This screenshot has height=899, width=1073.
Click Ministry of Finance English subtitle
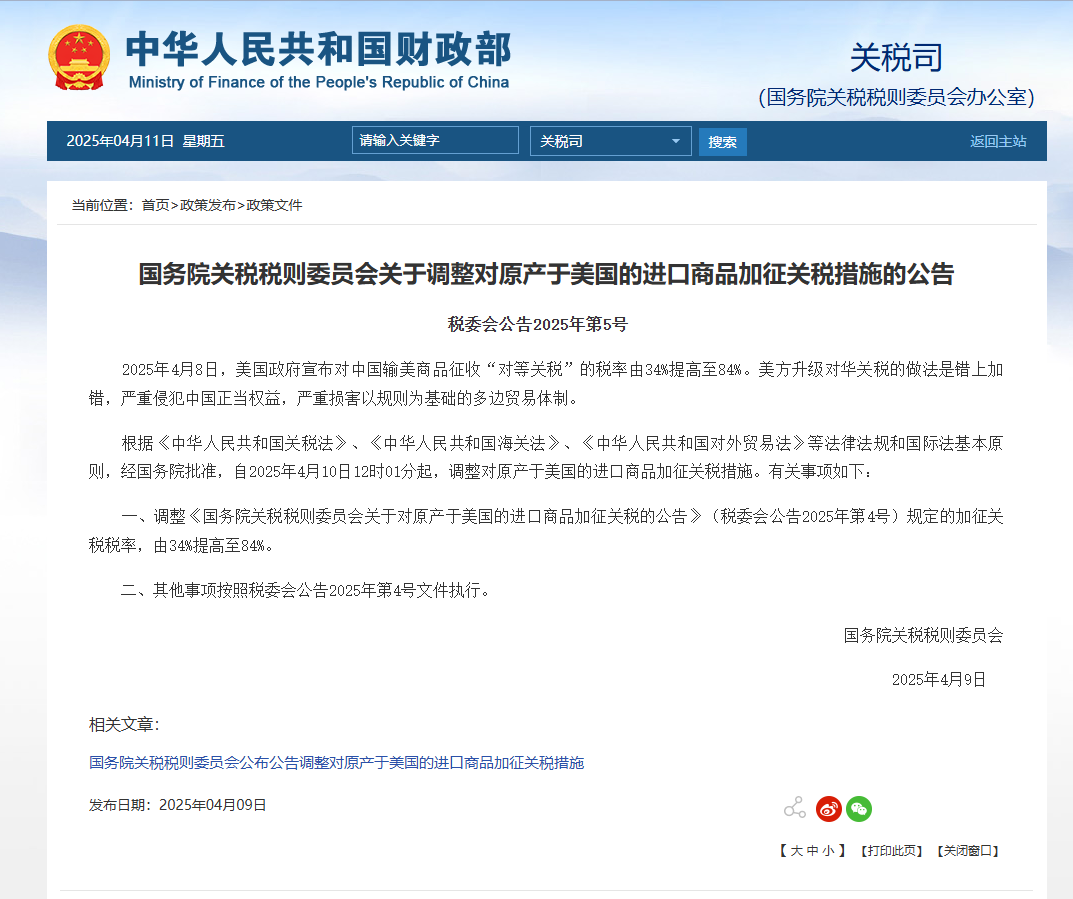point(319,82)
